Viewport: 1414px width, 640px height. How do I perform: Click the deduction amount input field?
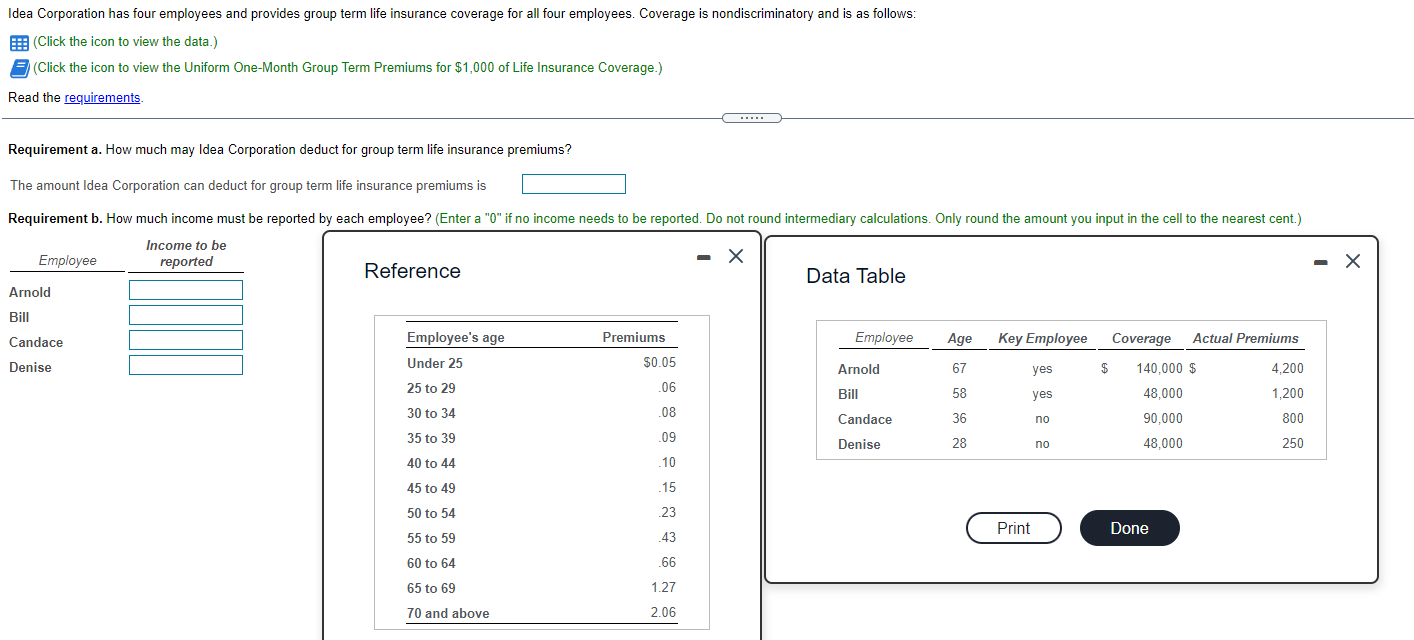[573, 183]
